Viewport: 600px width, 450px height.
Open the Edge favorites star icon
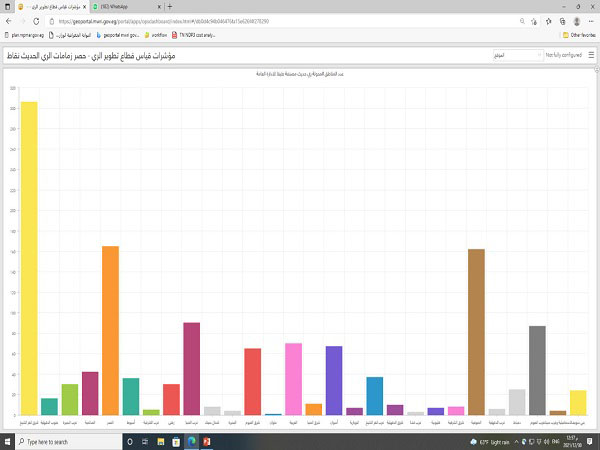534,20
